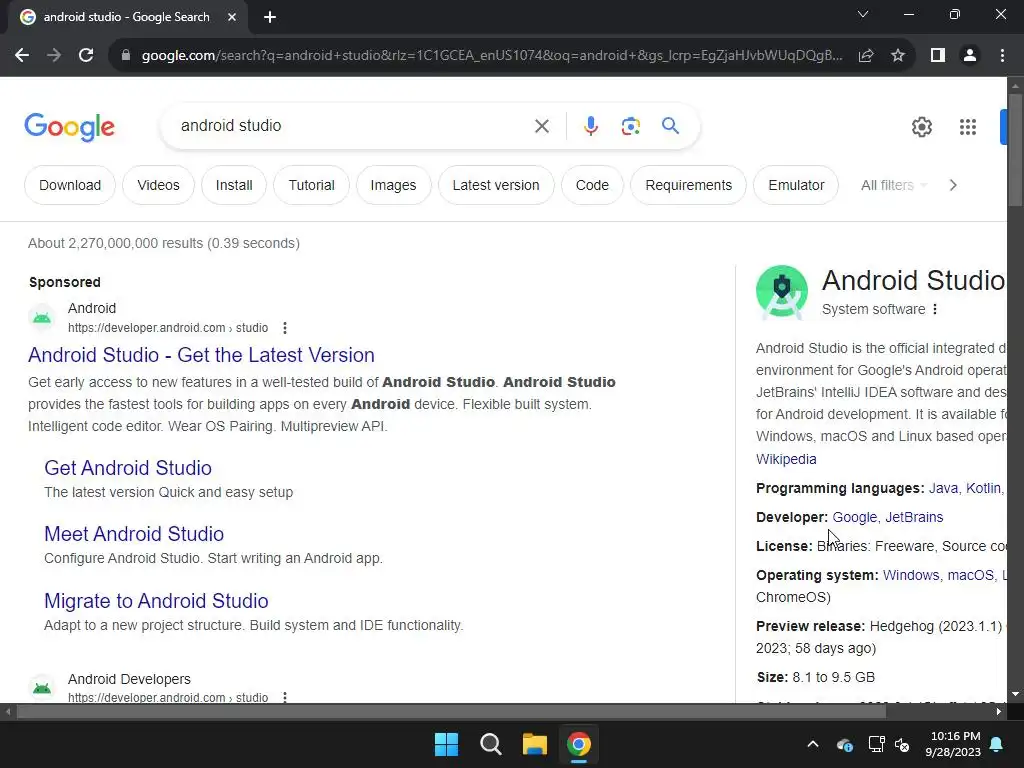
Task: Go to Google homepage via logo
Action: pyautogui.click(x=69, y=127)
